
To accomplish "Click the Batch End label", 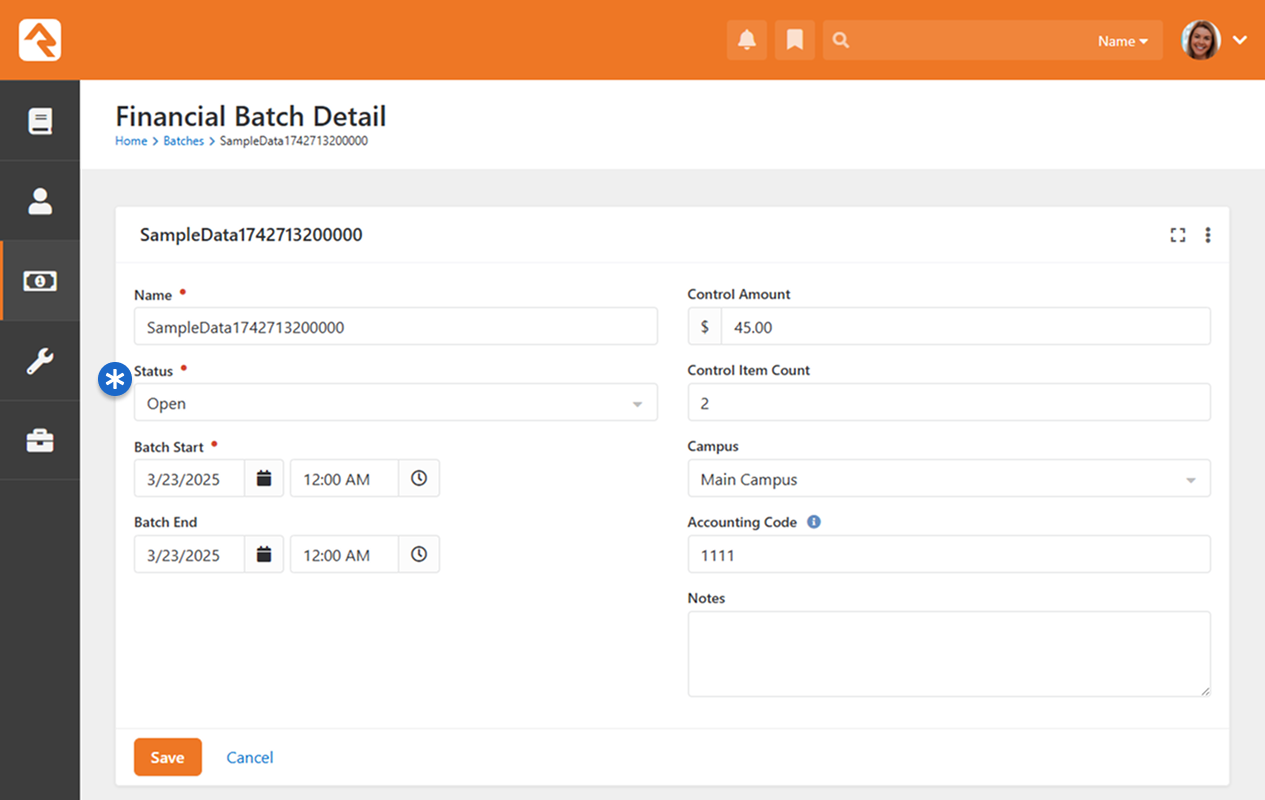I will point(166,523).
